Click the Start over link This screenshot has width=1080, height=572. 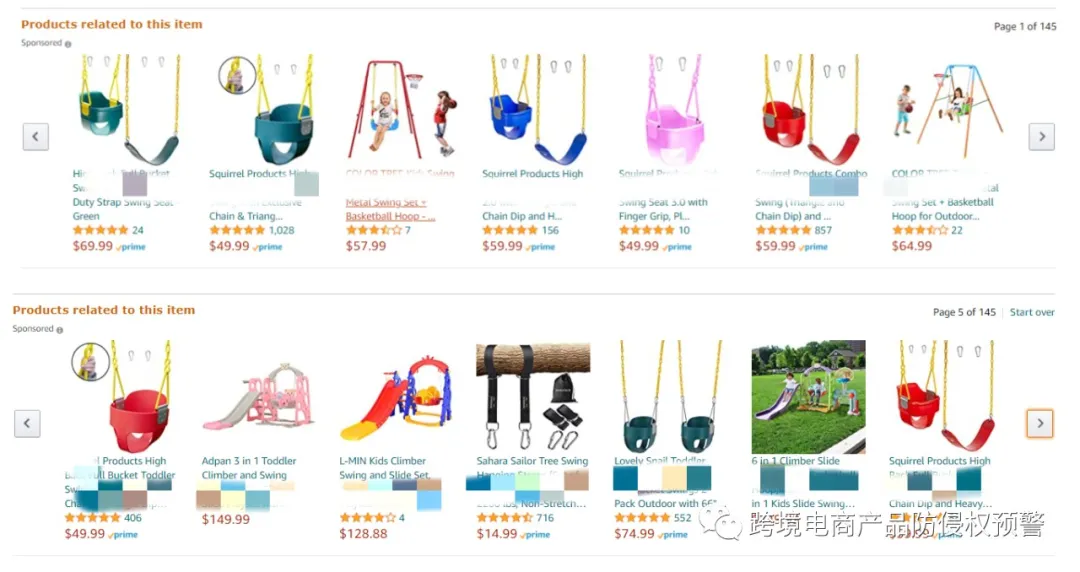point(1032,312)
